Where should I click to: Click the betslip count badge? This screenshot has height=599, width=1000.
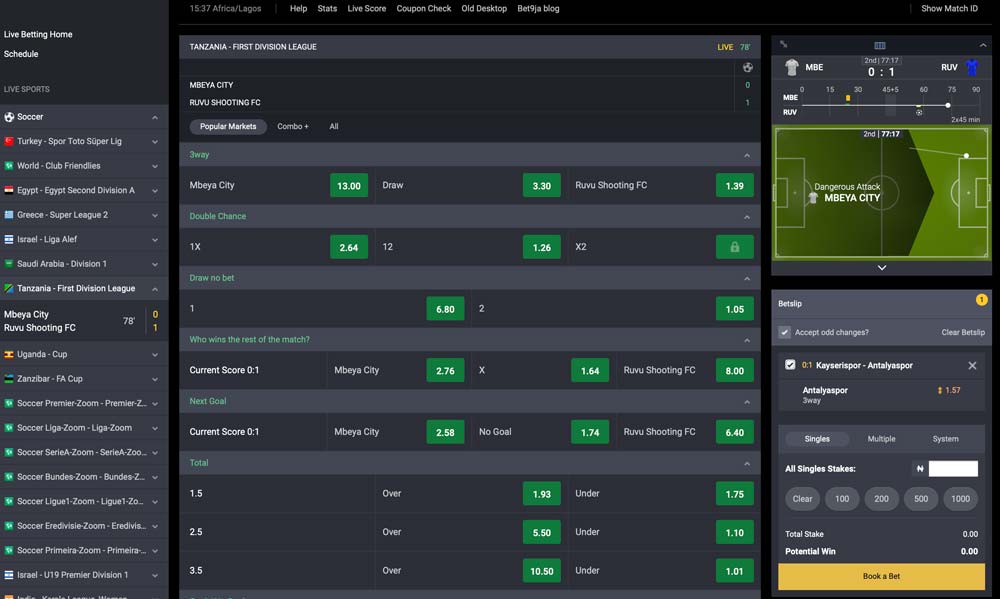[981, 300]
